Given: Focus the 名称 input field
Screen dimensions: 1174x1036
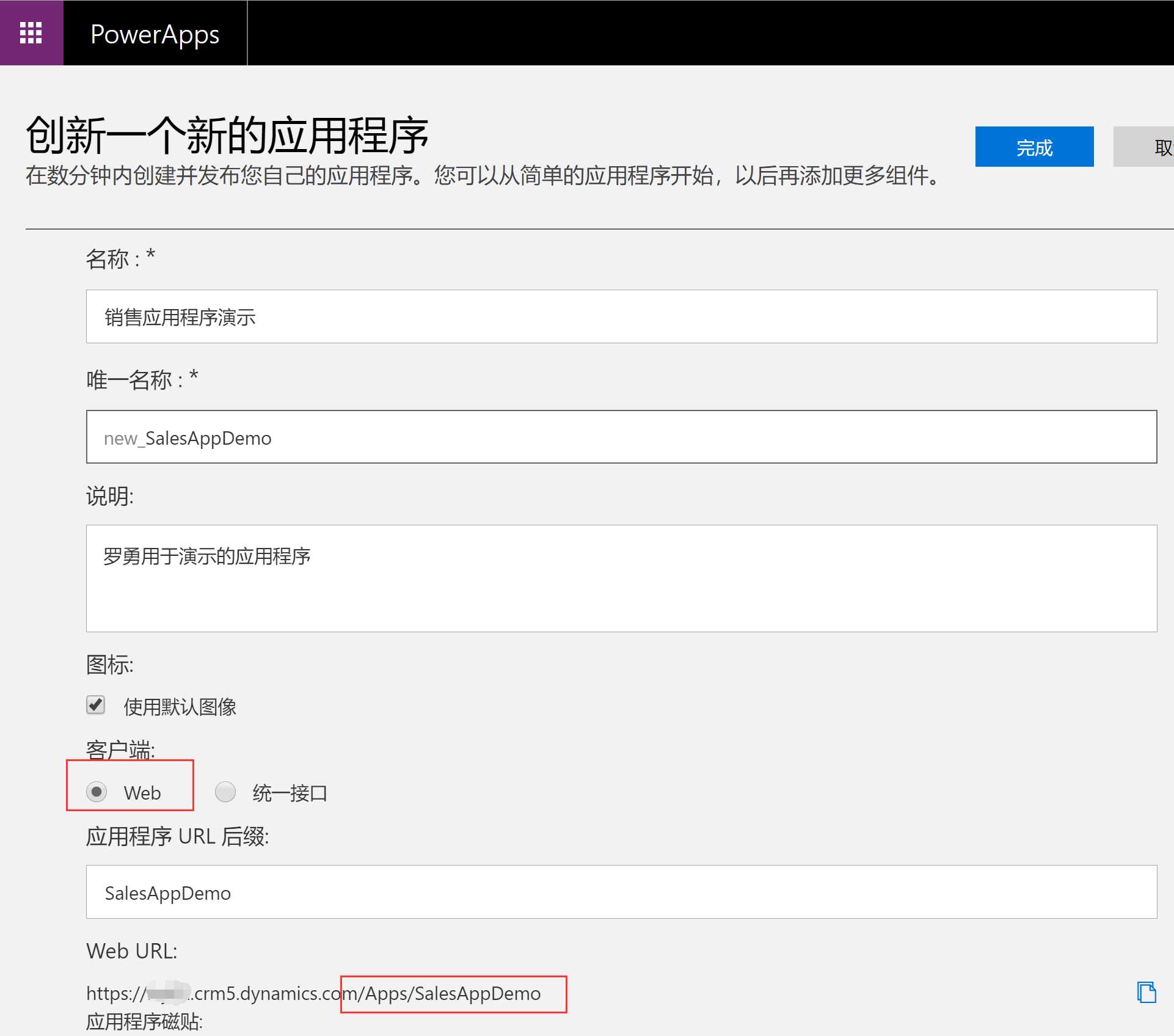Looking at the screenshot, I should (621, 316).
